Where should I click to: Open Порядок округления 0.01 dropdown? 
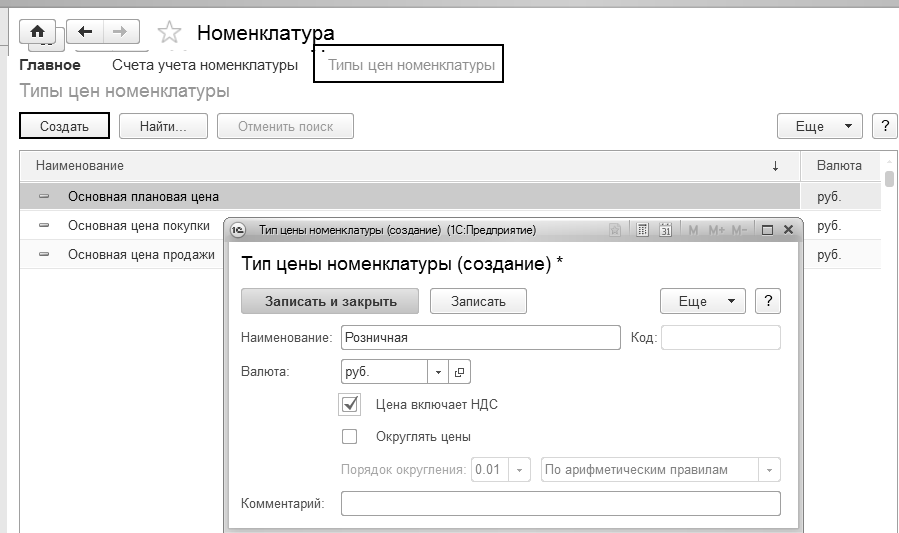[519, 470]
